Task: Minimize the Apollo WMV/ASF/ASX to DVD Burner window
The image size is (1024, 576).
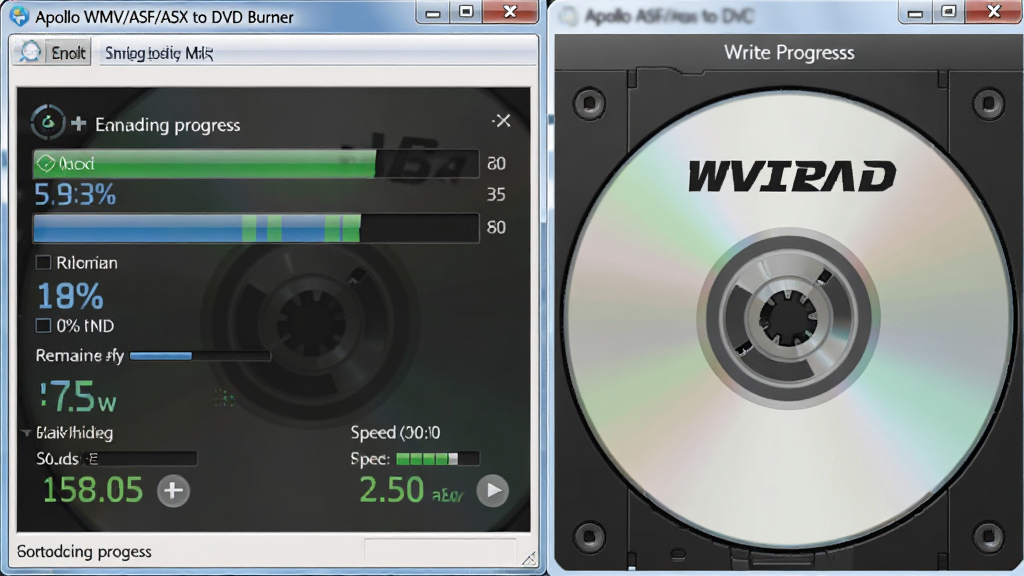Action: pos(432,12)
